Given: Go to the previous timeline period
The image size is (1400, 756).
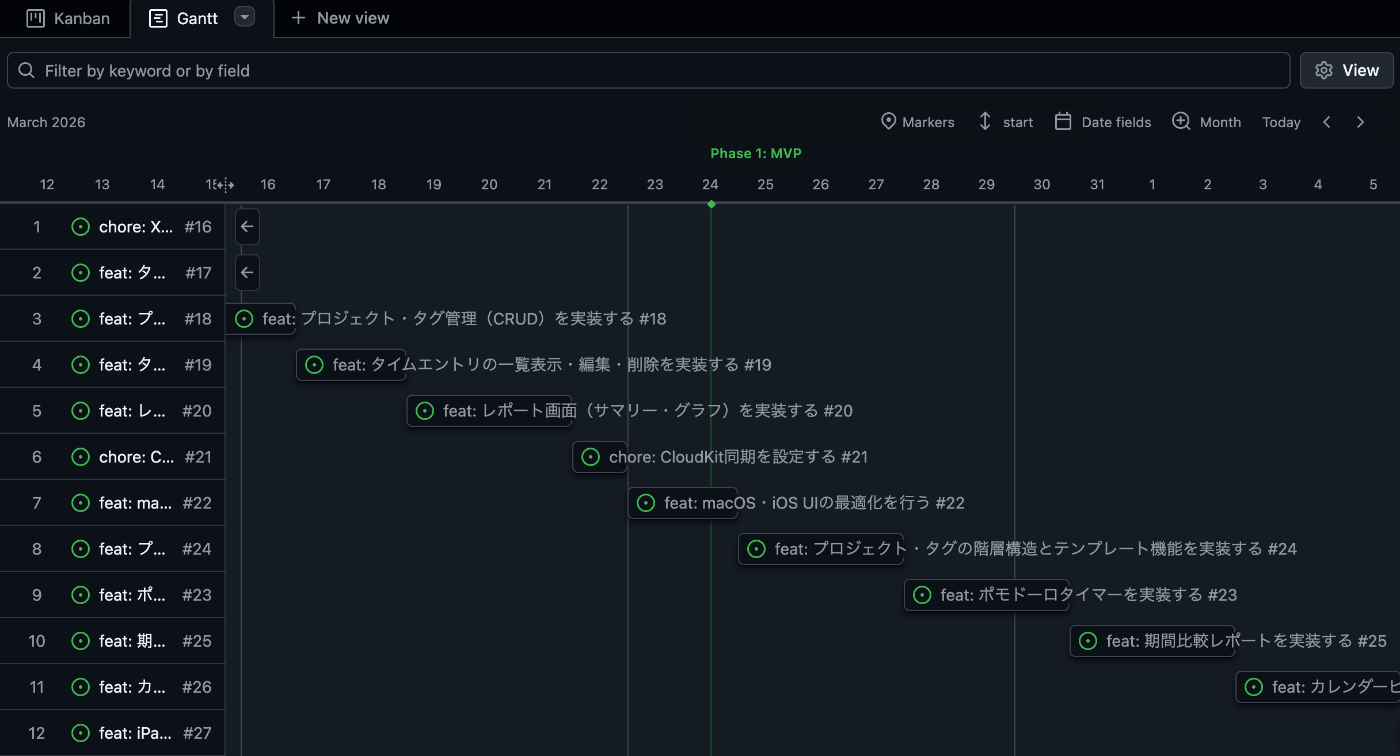Looking at the screenshot, I should click(x=1327, y=122).
